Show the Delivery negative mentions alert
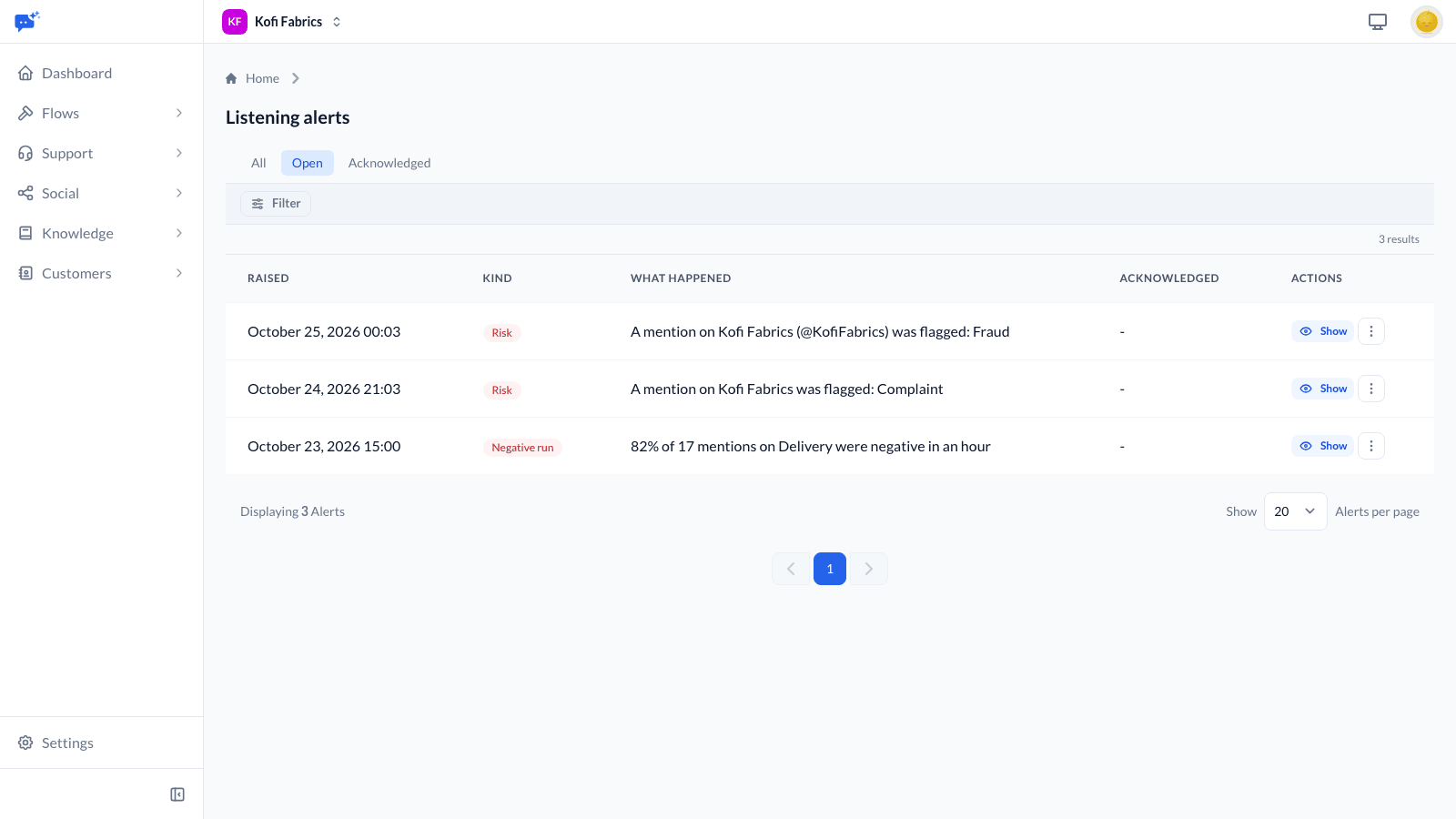Viewport: 1456px width, 819px height. pyautogui.click(x=1323, y=446)
